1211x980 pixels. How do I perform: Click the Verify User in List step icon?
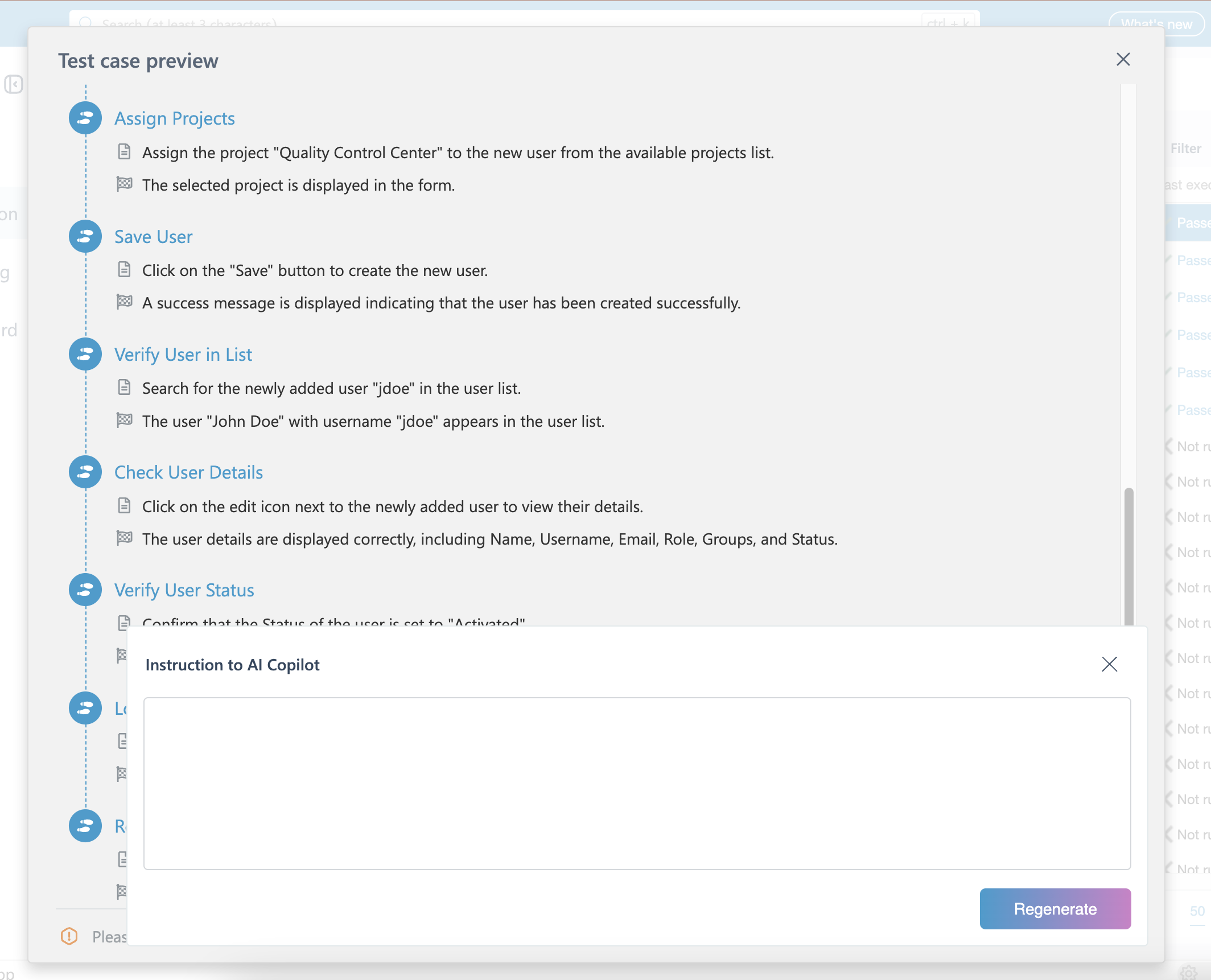point(85,354)
